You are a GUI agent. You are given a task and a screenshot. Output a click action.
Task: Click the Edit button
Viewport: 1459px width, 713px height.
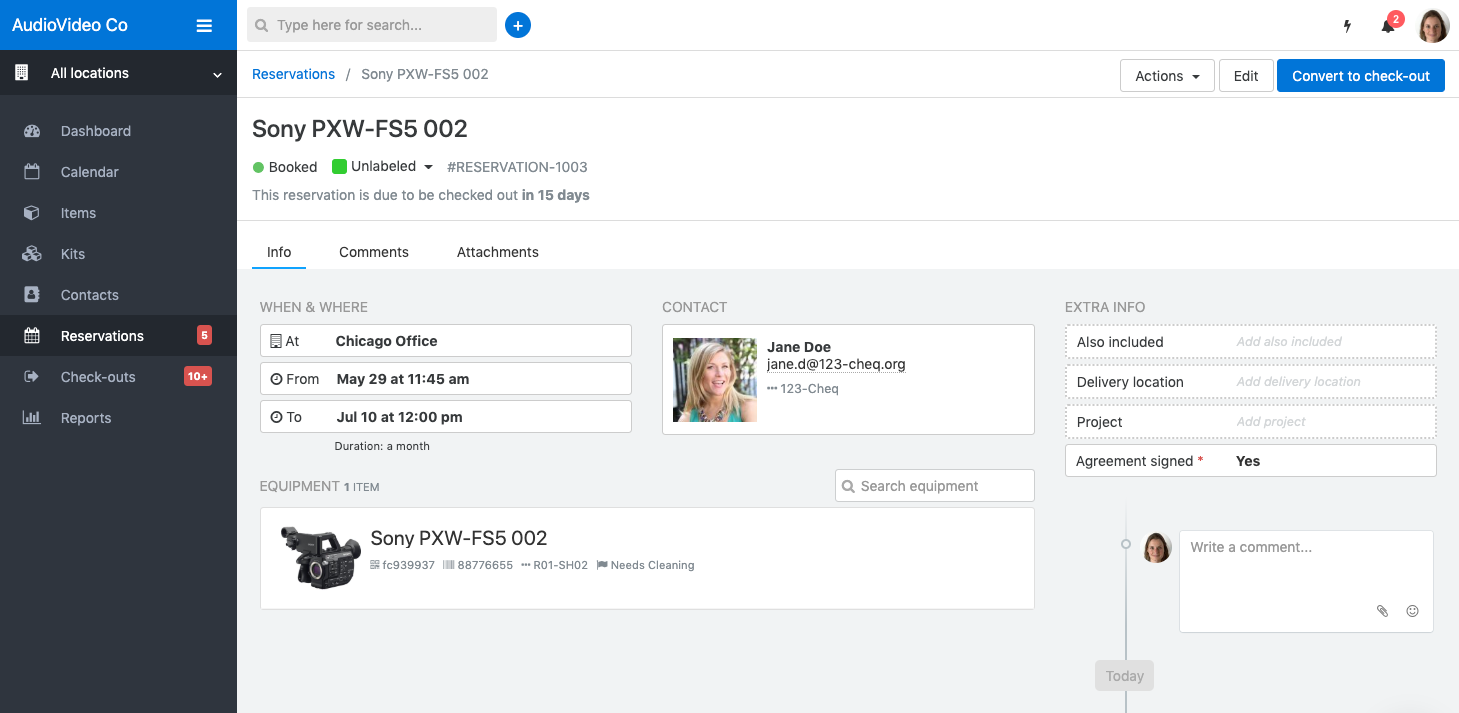[x=1246, y=76]
